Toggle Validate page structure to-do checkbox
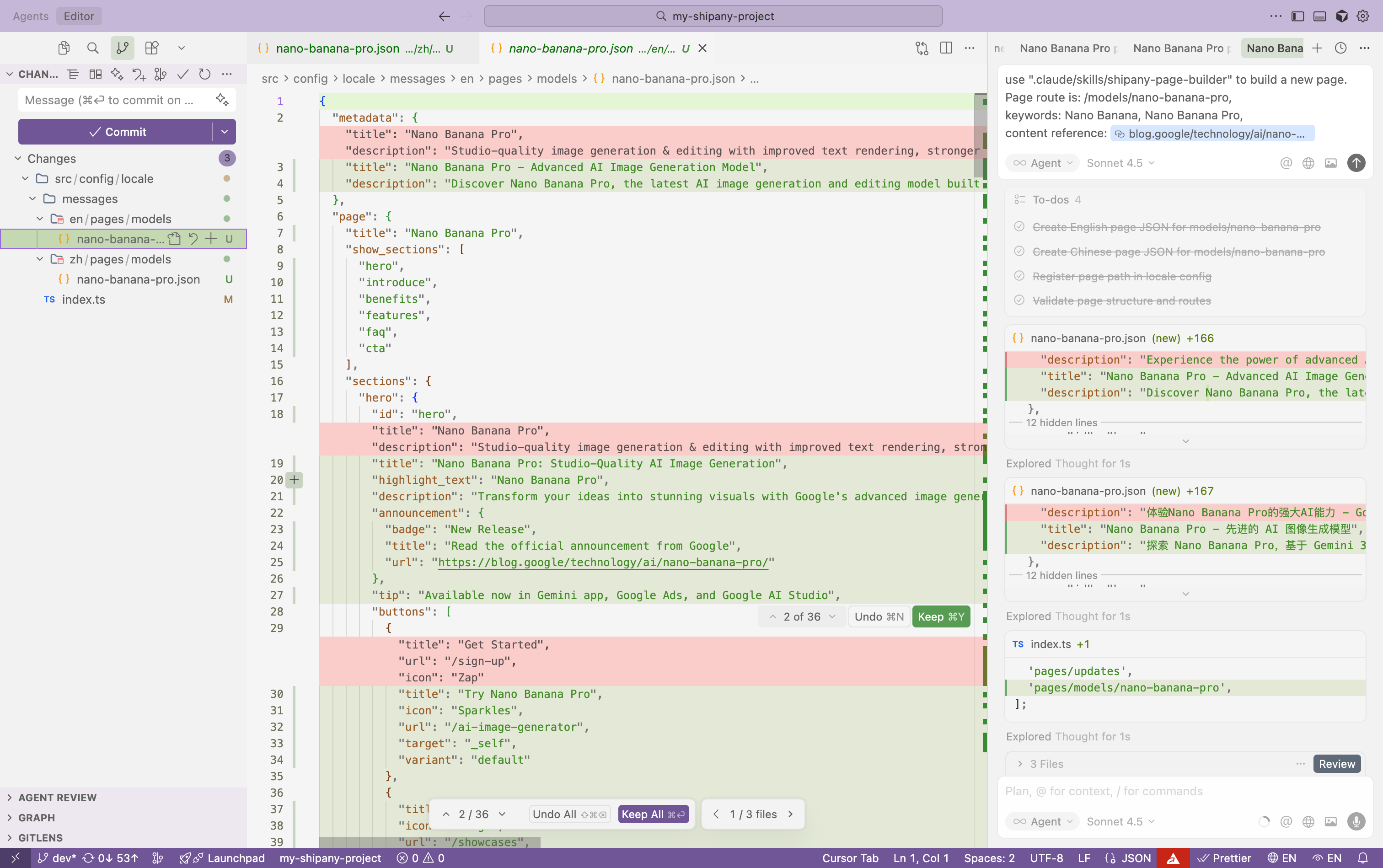This screenshot has width=1383, height=868. pos(1019,300)
